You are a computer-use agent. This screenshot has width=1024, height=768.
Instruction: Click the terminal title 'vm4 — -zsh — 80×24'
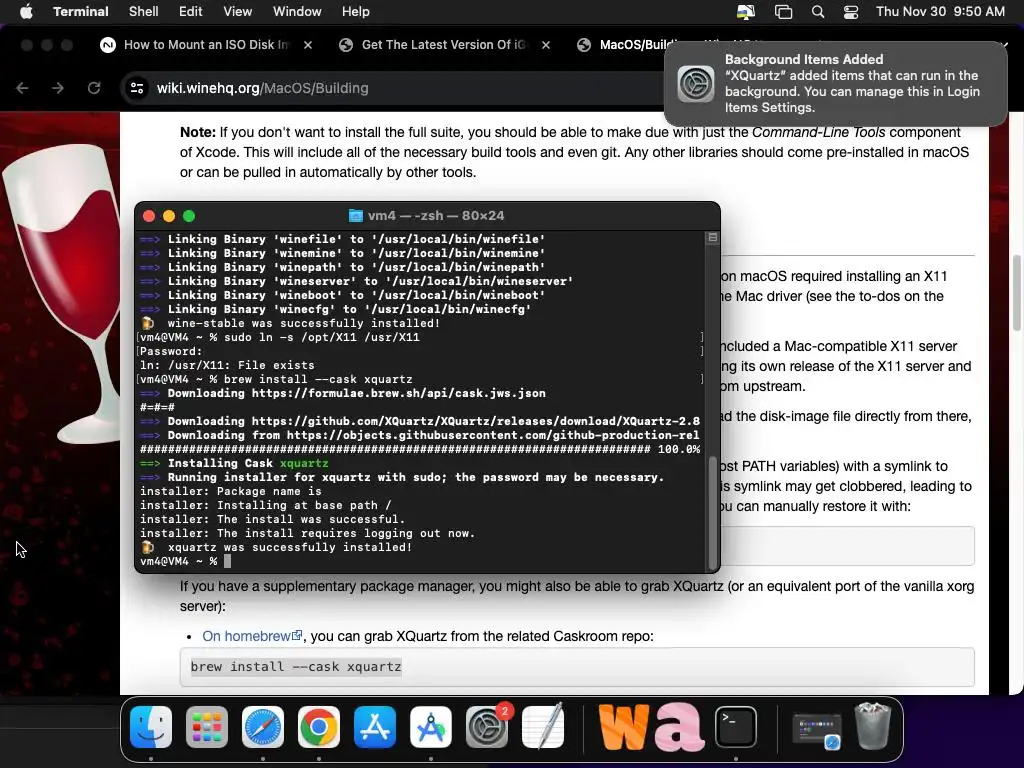pyautogui.click(x=436, y=216)
